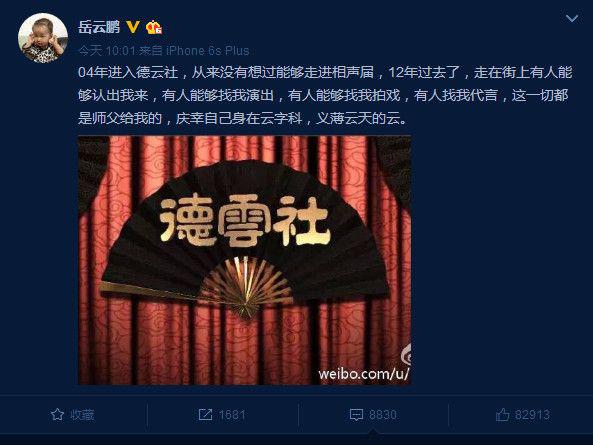593x445 pixels.
Task: Click the Weibo logo watermark on picture
Action: pos(406,355)
